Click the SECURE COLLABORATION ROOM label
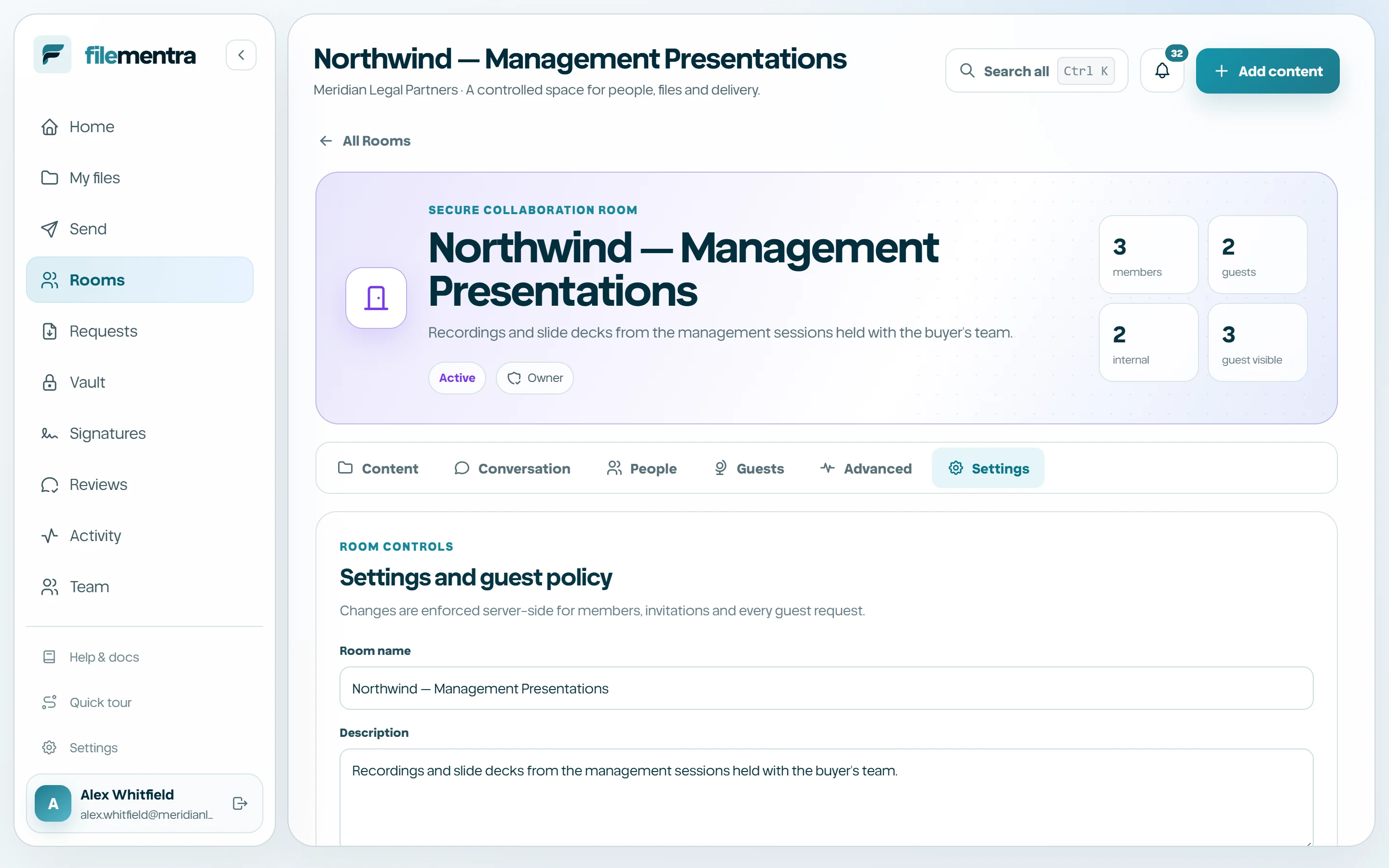This screenshot has height=868, width=1389. (x=532, y=210)
